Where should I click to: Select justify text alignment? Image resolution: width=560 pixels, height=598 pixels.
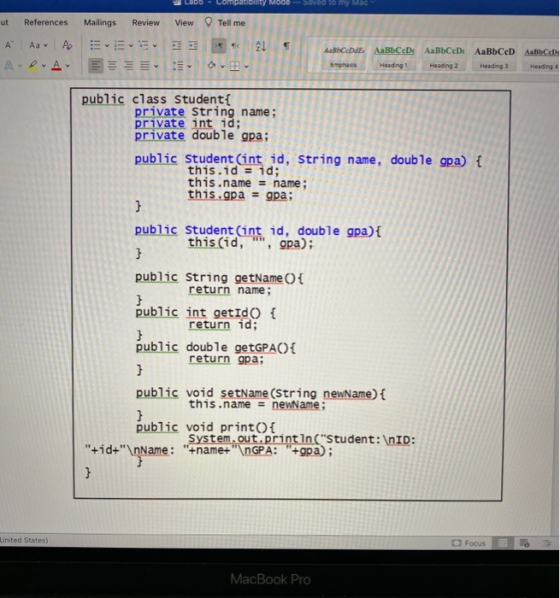coord(145,66)
